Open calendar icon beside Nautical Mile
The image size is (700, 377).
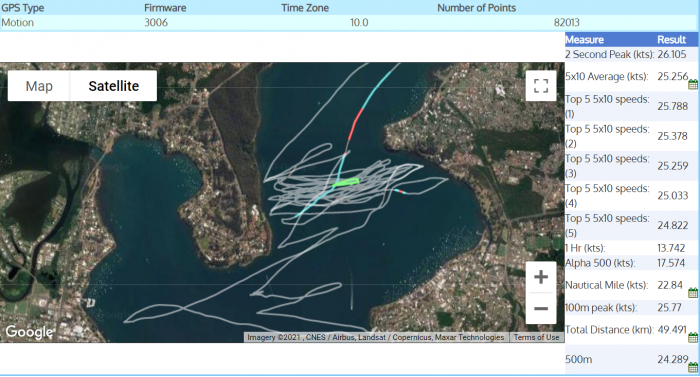coord(693,293)
